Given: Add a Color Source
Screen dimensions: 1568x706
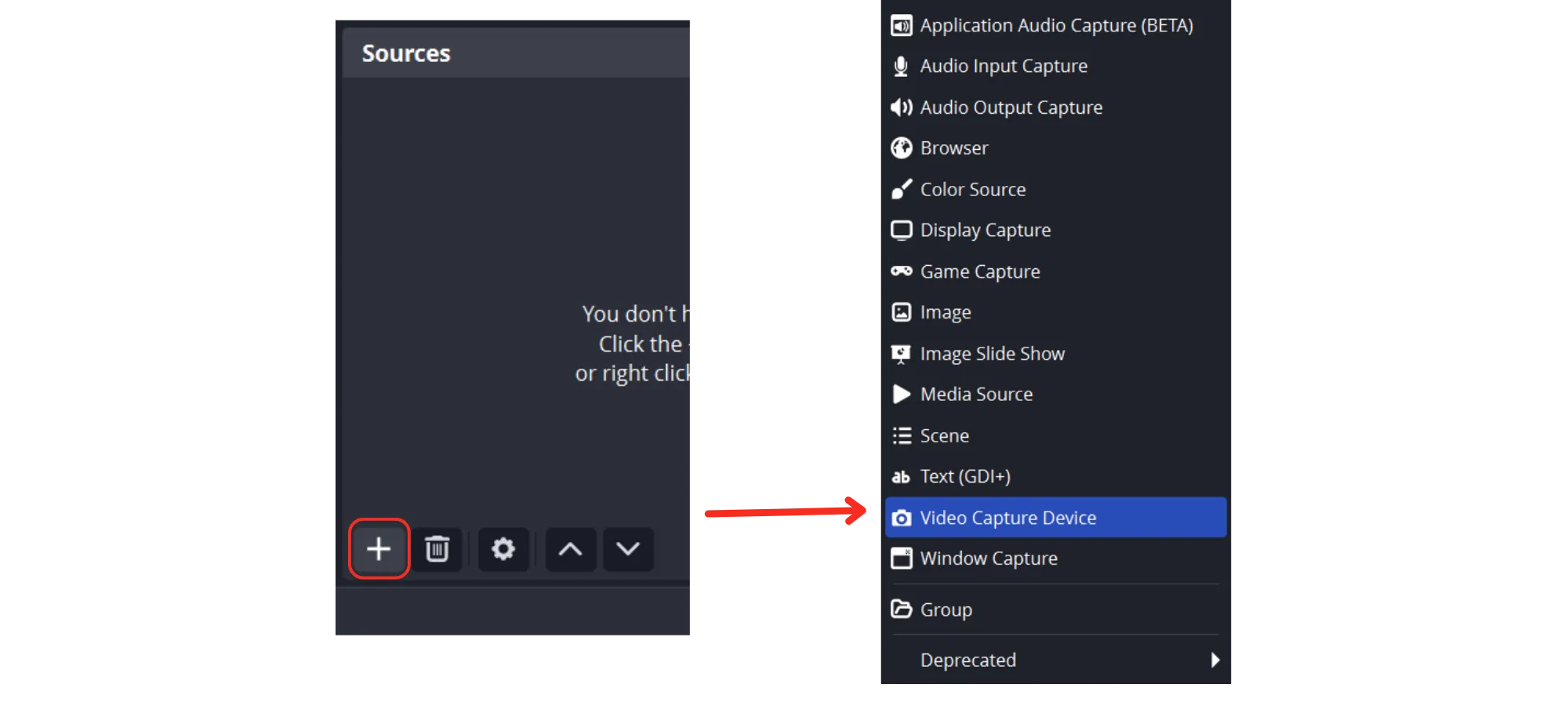Looking at the screenshot, I should [1056, 189].
